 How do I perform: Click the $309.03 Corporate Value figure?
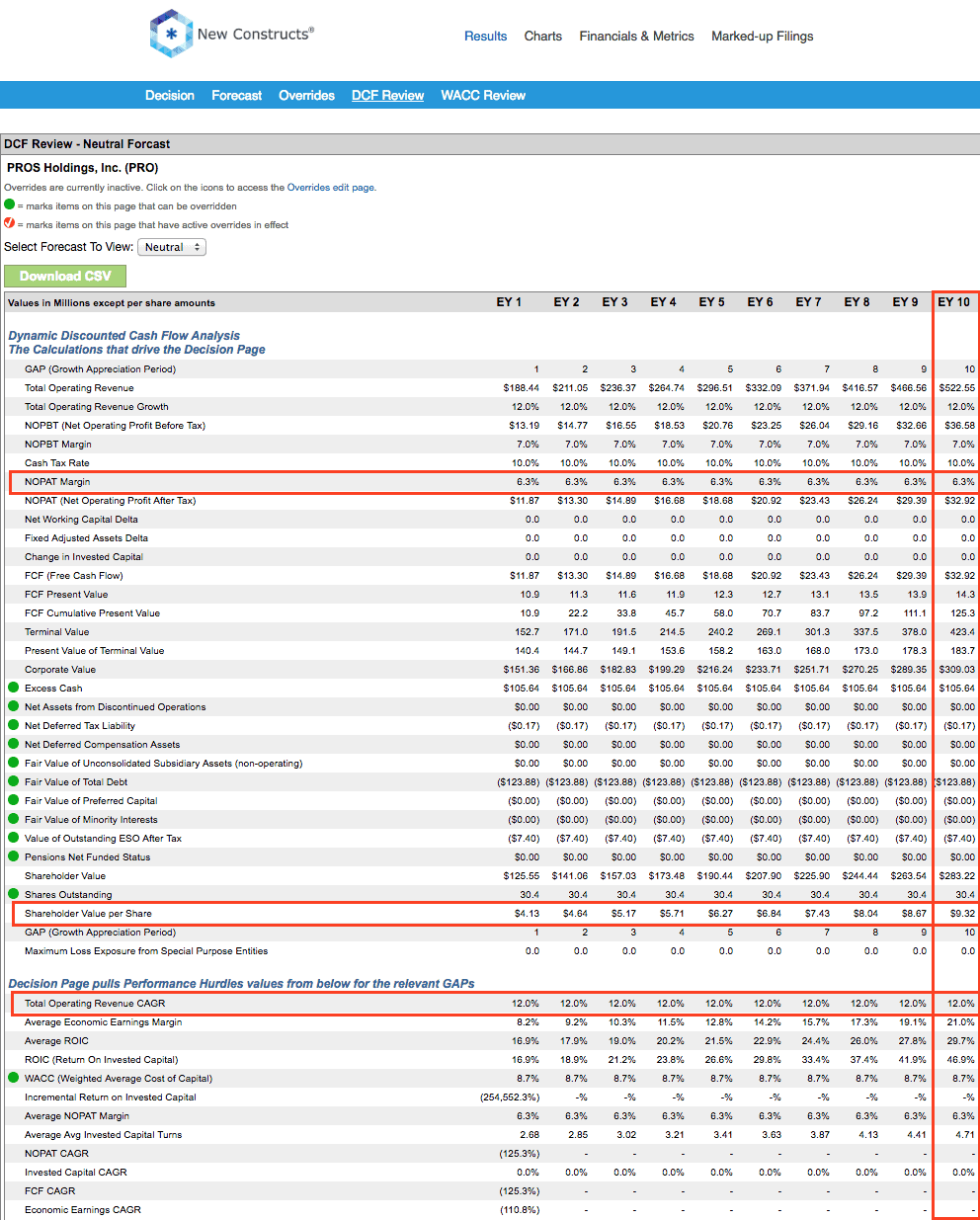click(956, 670)
